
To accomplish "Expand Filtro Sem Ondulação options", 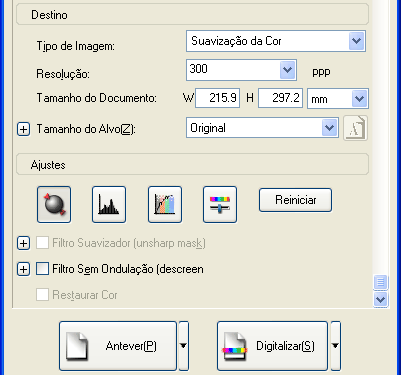I will [23, 269].
